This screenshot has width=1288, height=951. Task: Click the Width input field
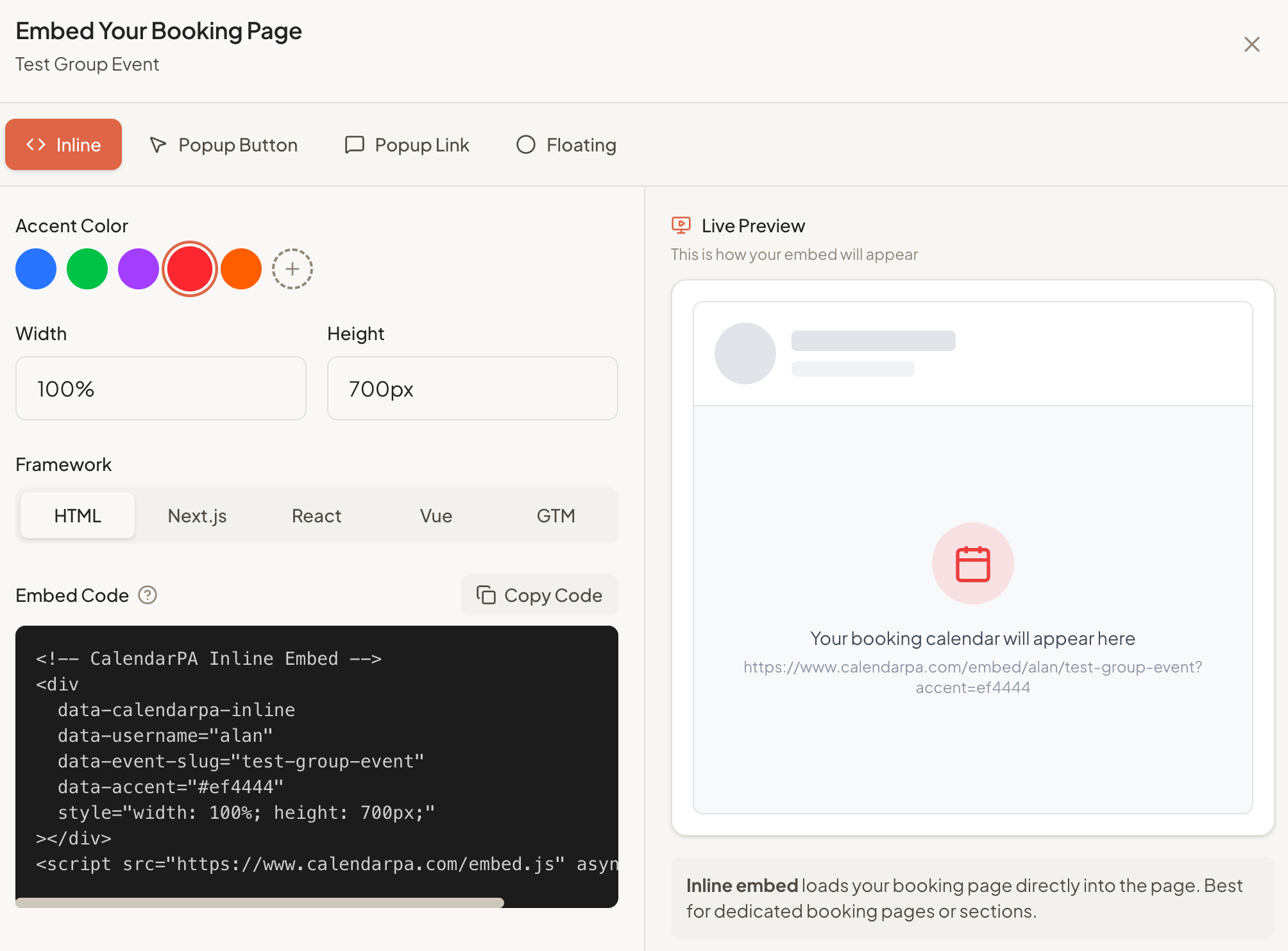pos(160,388)
